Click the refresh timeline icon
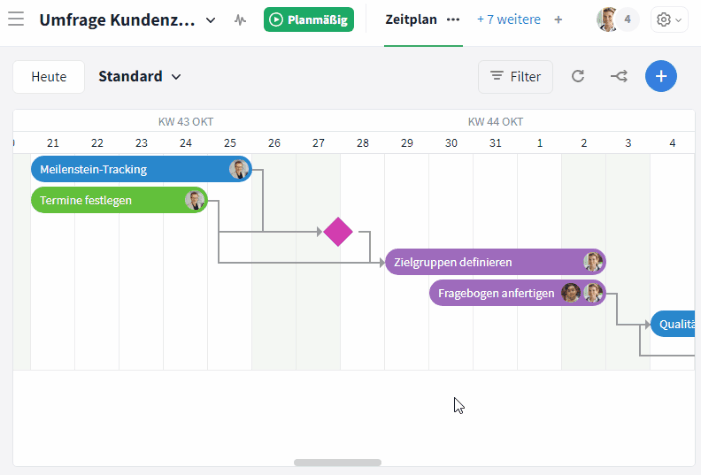The image size is (701, 475). click(x=578, y=76)
